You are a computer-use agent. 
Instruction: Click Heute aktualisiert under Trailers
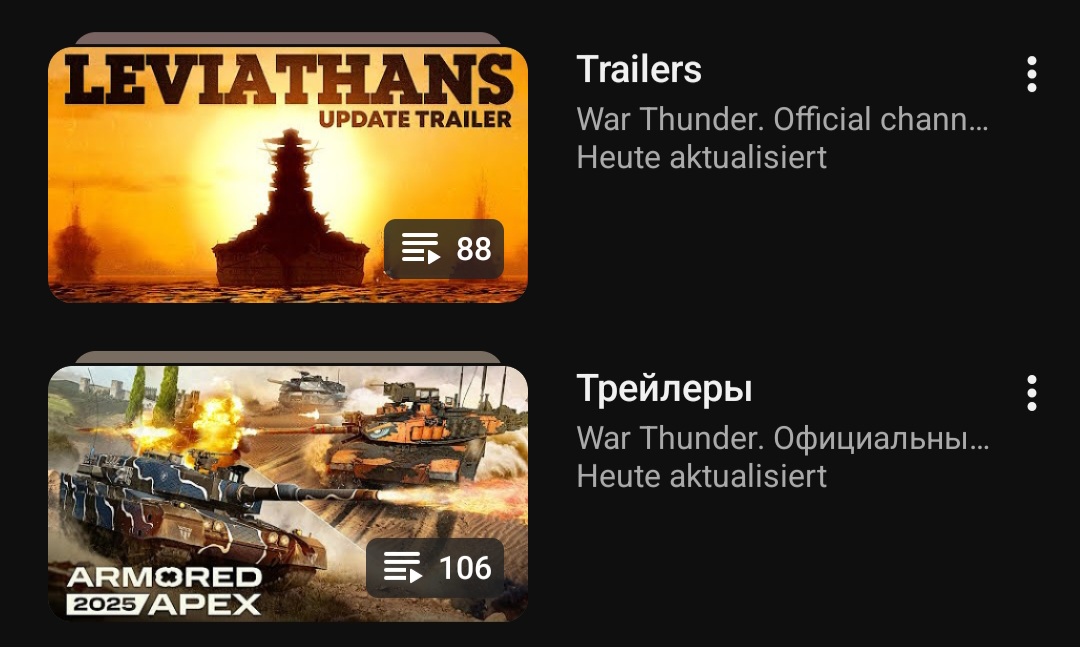pos(701,157)
